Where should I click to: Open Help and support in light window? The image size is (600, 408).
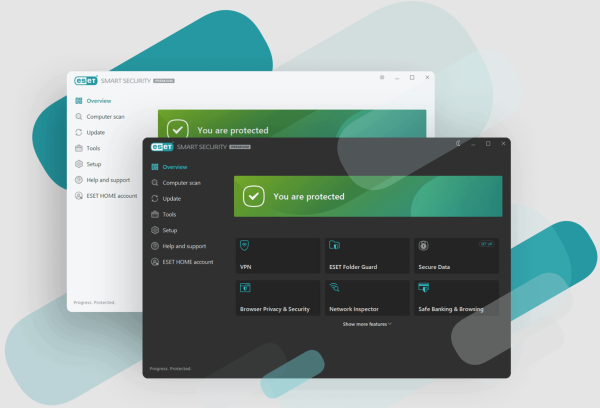coord(103,180)
